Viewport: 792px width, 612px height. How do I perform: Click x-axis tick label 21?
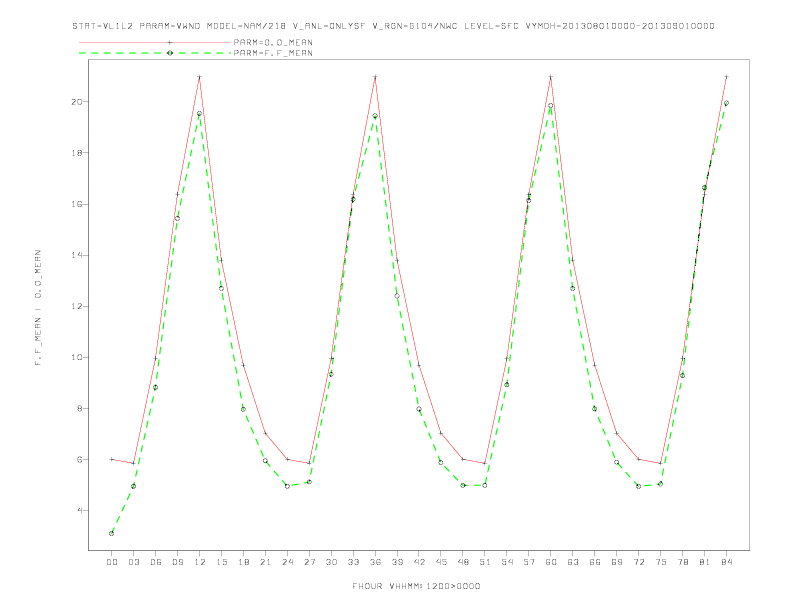click(265, 562)
